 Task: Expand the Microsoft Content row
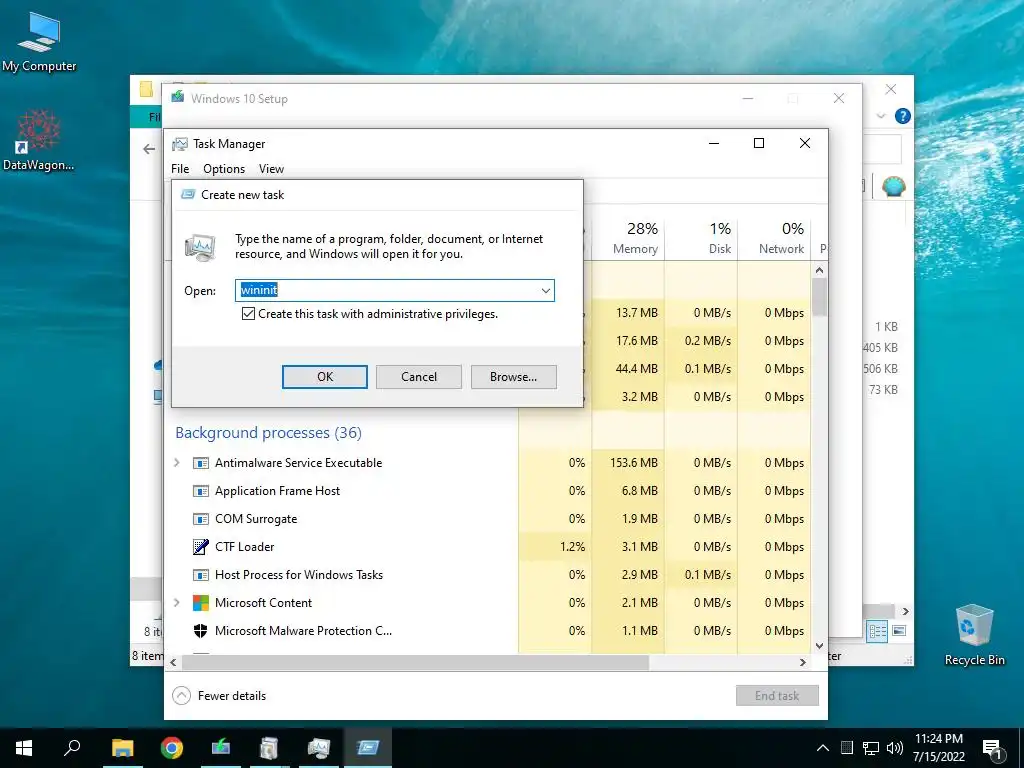point(177,602)
